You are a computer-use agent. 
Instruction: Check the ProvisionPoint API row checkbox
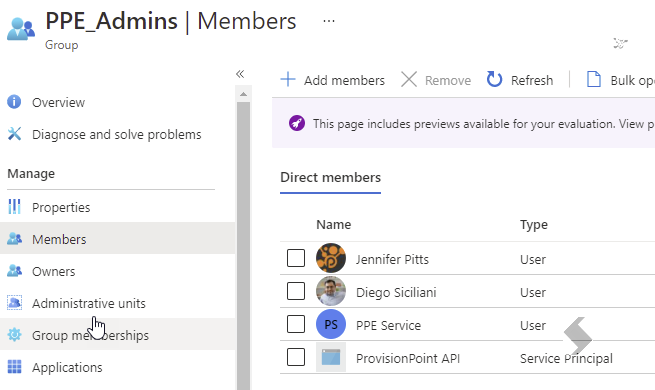click(296, 357)
